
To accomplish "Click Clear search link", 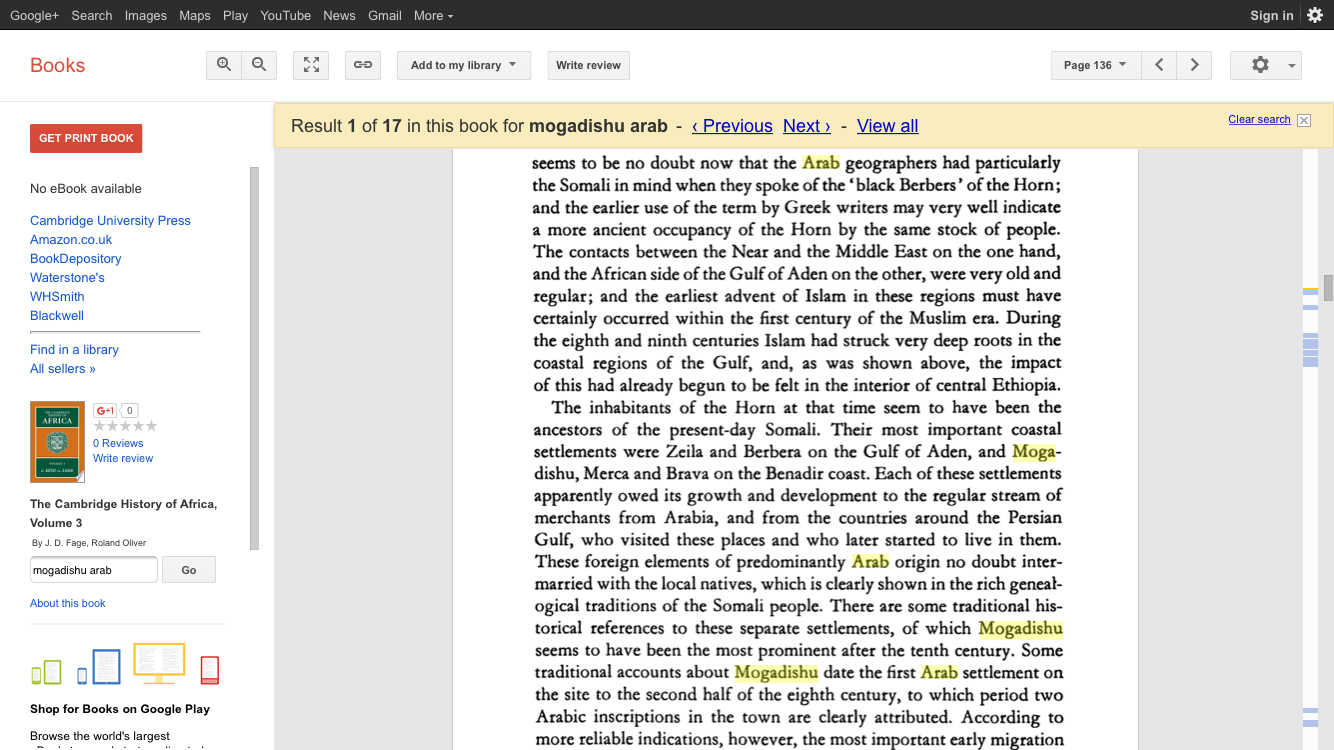I will click(1259, 119).
